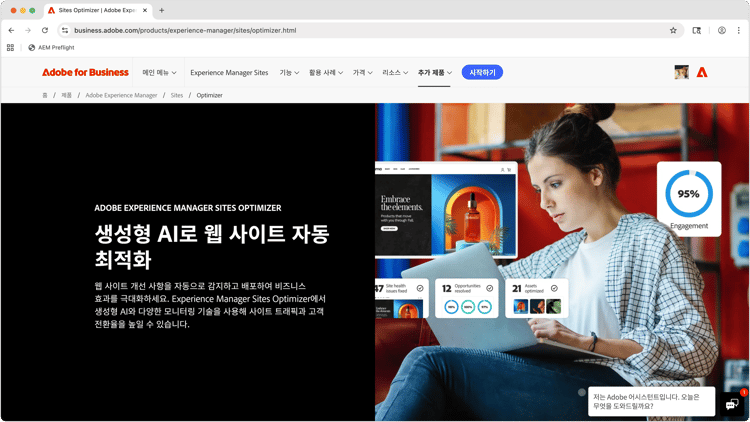Click the red Adobe logo icon in header

pyautogui.click(x=702, y=72)
